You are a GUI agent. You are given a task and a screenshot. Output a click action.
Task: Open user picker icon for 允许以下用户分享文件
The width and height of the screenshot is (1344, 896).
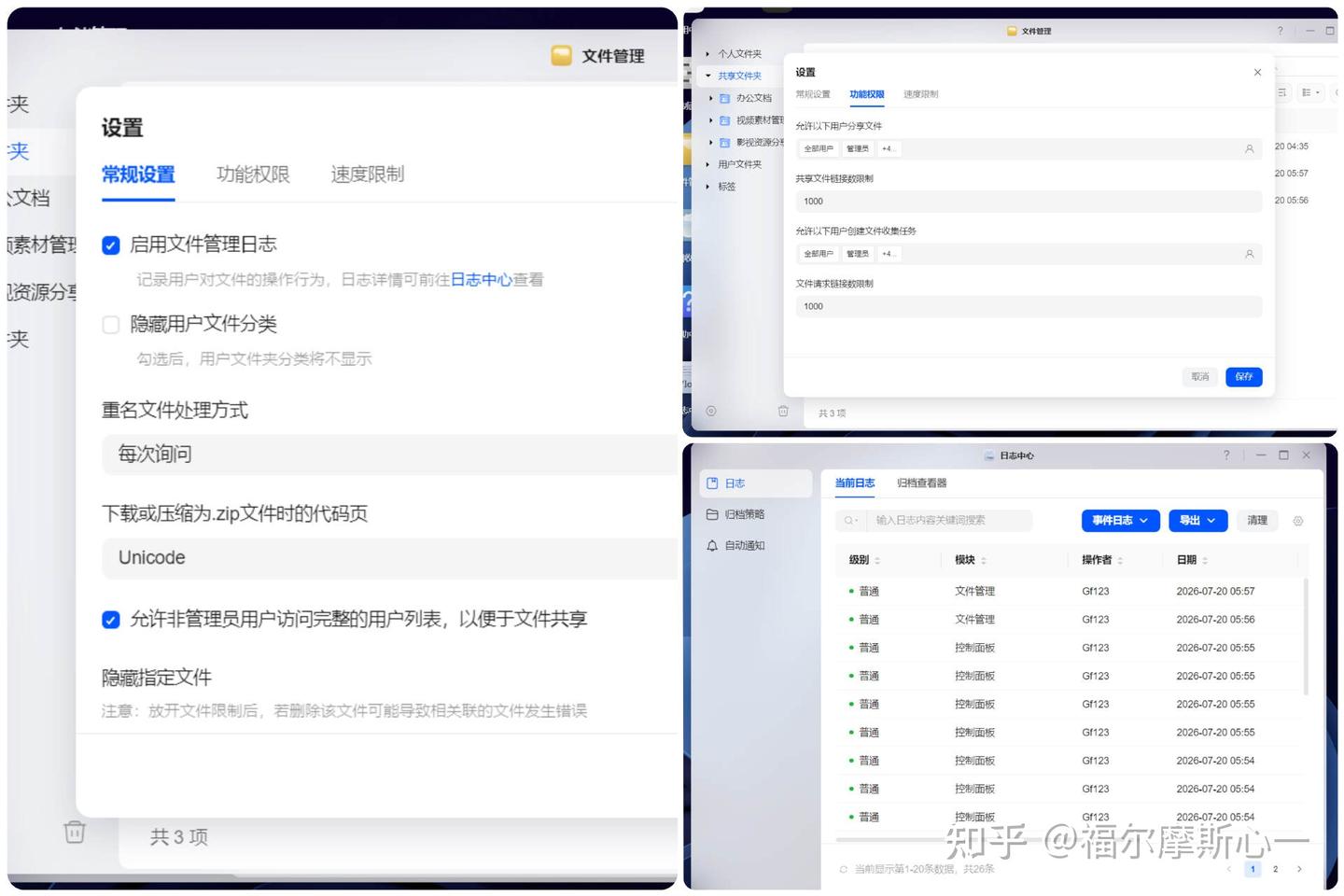pos(1249,148)
